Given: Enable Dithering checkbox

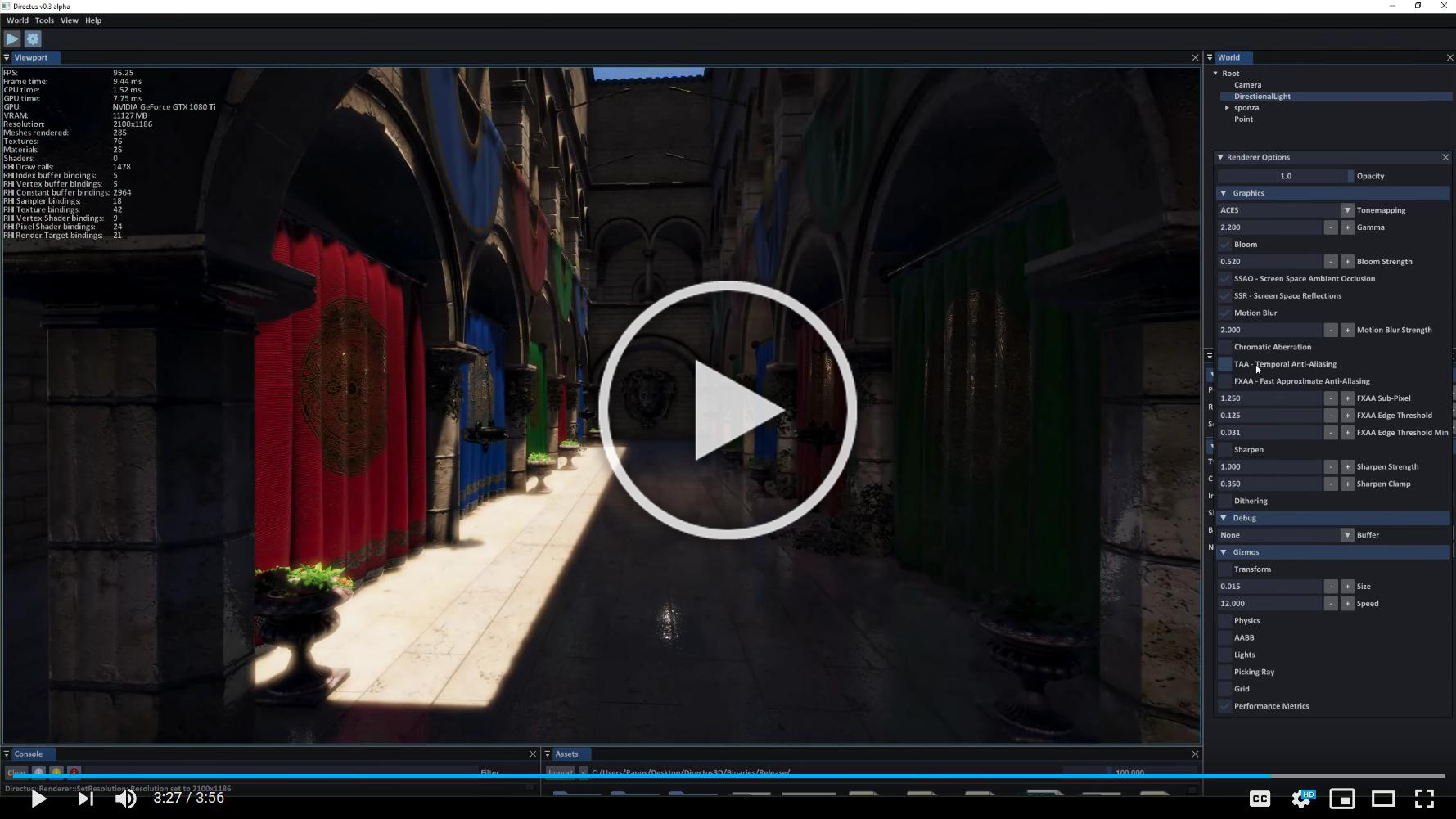Looking at the screenshot, I should coord(1225,501).
